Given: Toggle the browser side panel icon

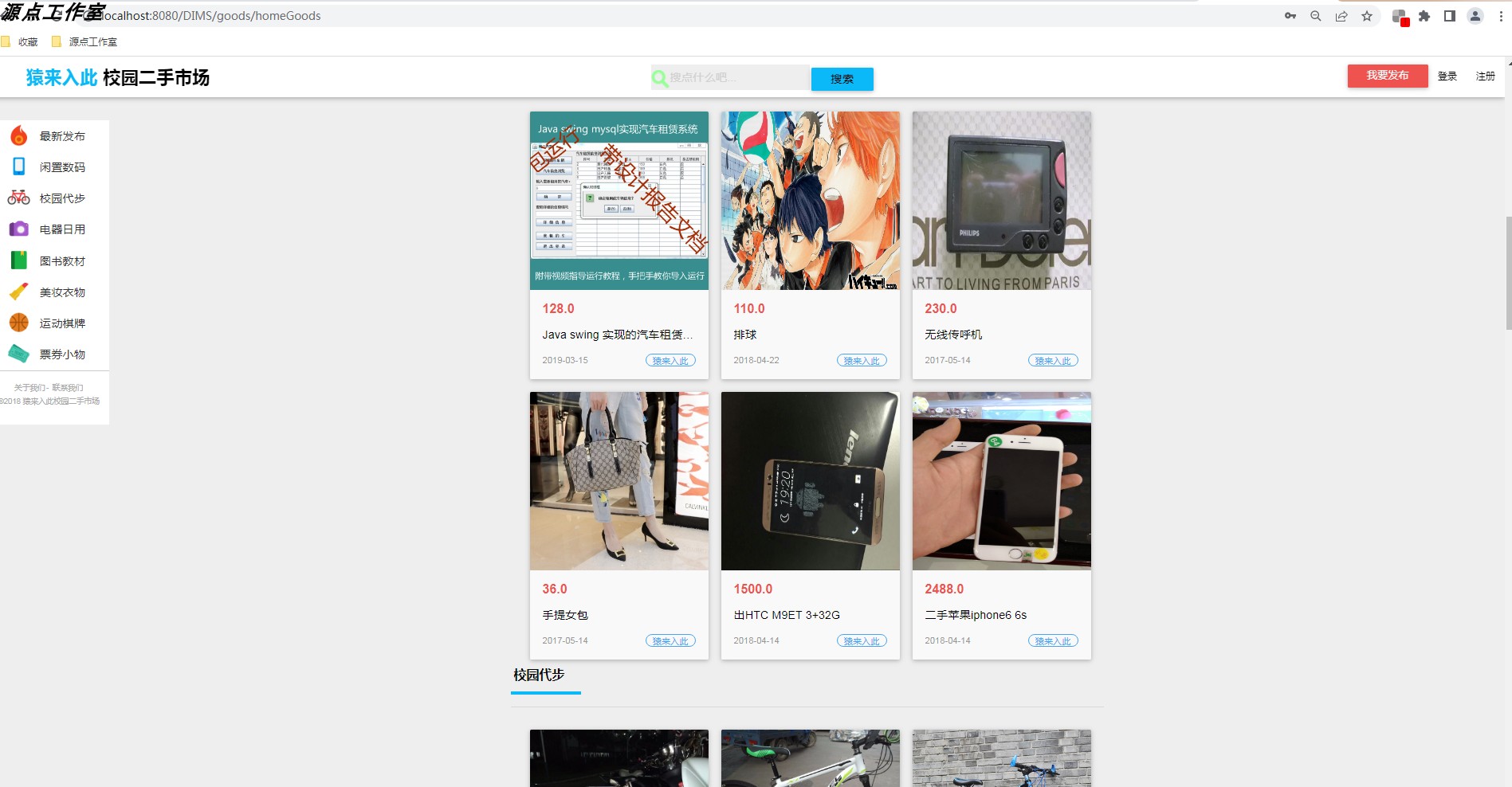Looking at the screenshot, I should click(x=1450, y=16).
